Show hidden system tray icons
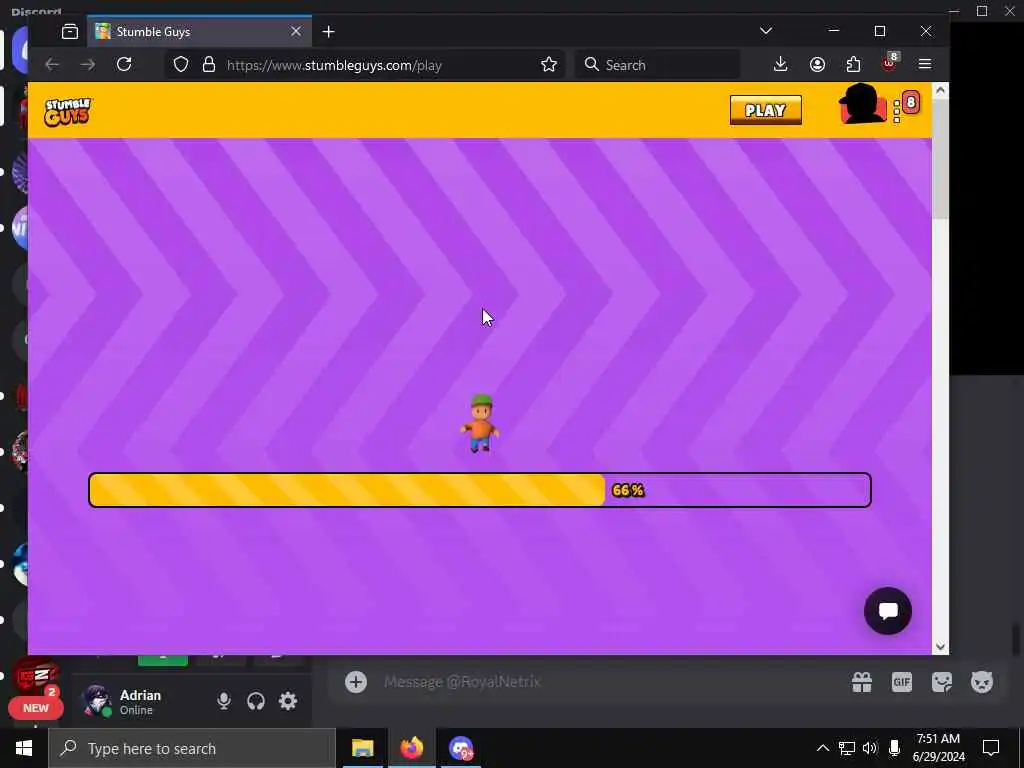The width and height of the screenshot is (1024, 768). pos(823,748)
